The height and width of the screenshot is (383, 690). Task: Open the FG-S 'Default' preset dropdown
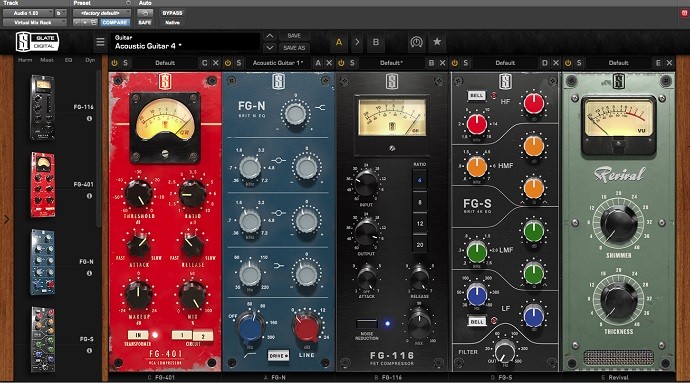click(x=505, y=63)
